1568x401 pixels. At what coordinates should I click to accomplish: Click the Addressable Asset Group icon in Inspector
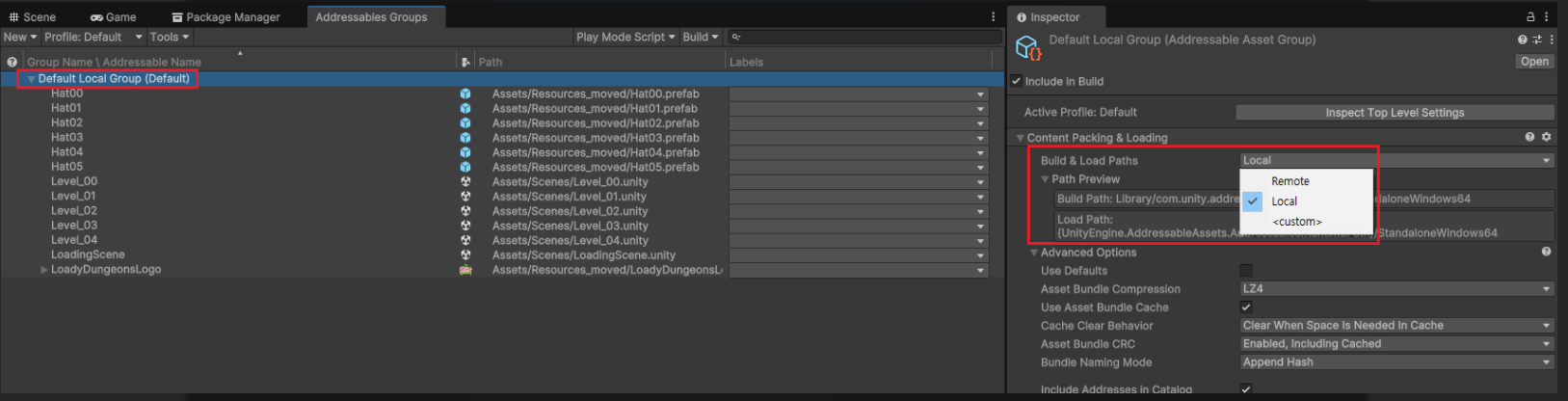[x=1028, y=47]
